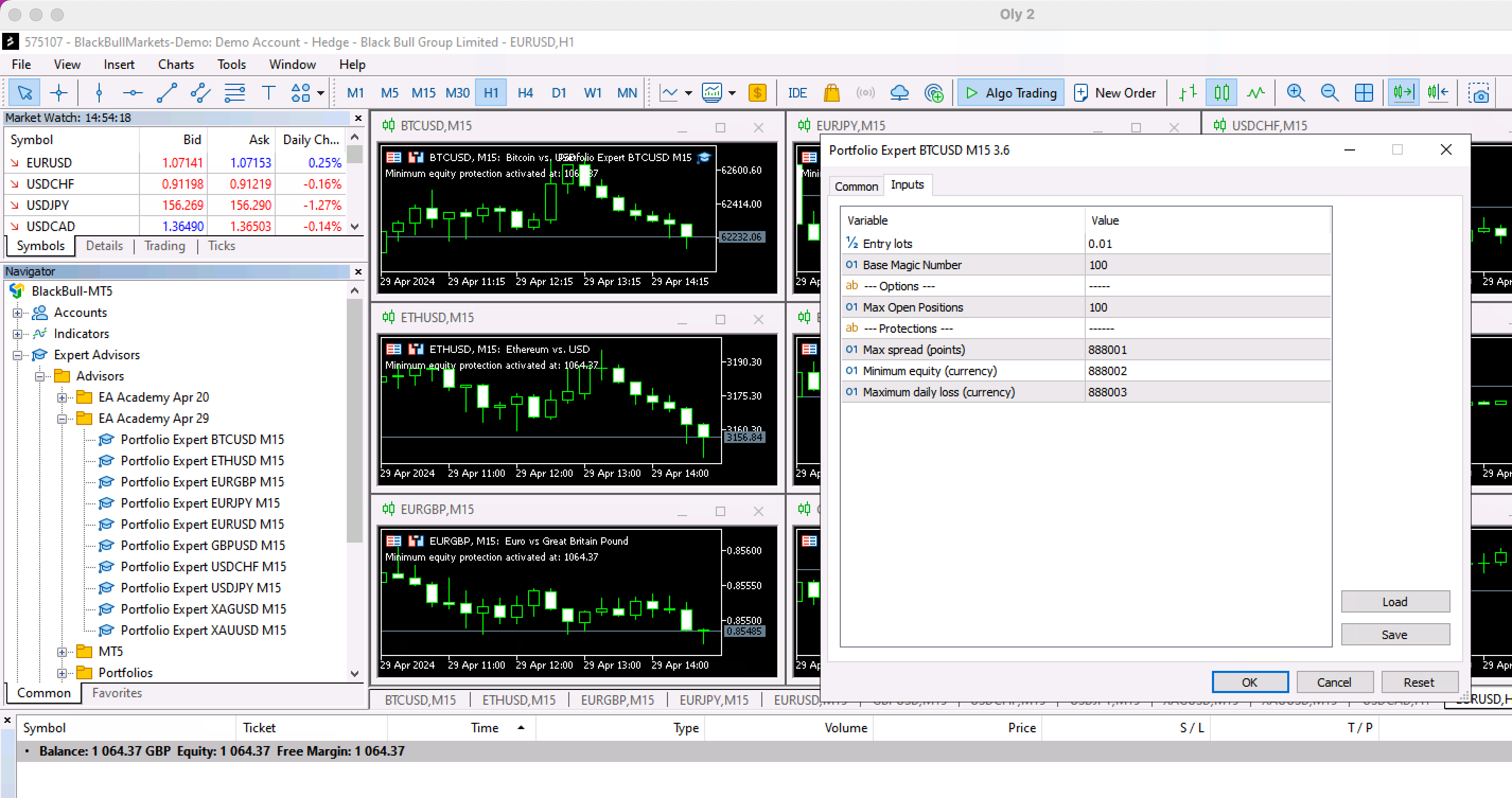Select the cursor arrow tool
1512x798 pixels.
24,93
